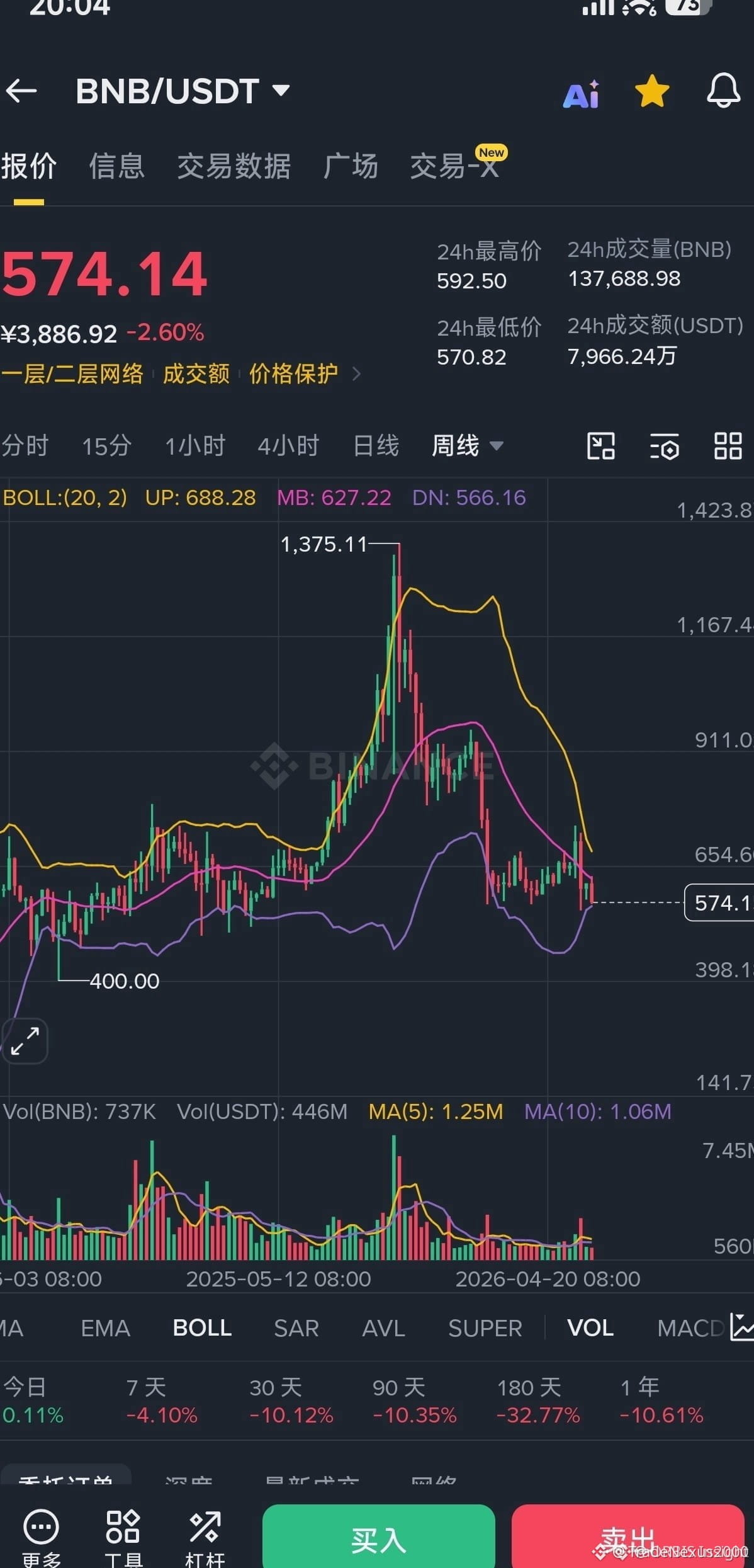754x1568 pixels.
Task: Select the 4小时 chart interval
Action: click(x=288, y=446)
